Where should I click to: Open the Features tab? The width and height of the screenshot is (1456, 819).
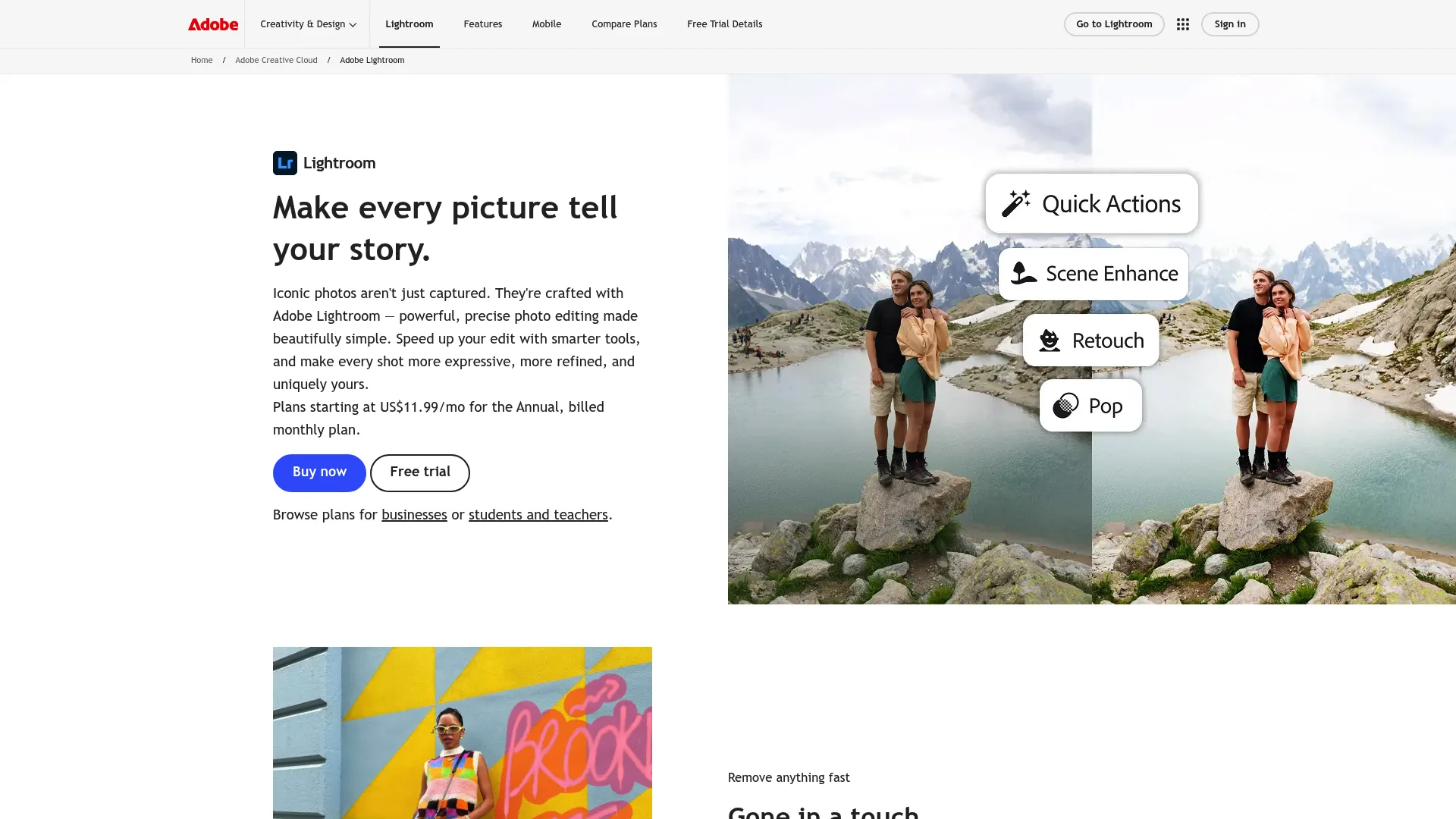[x=483, y=24]
